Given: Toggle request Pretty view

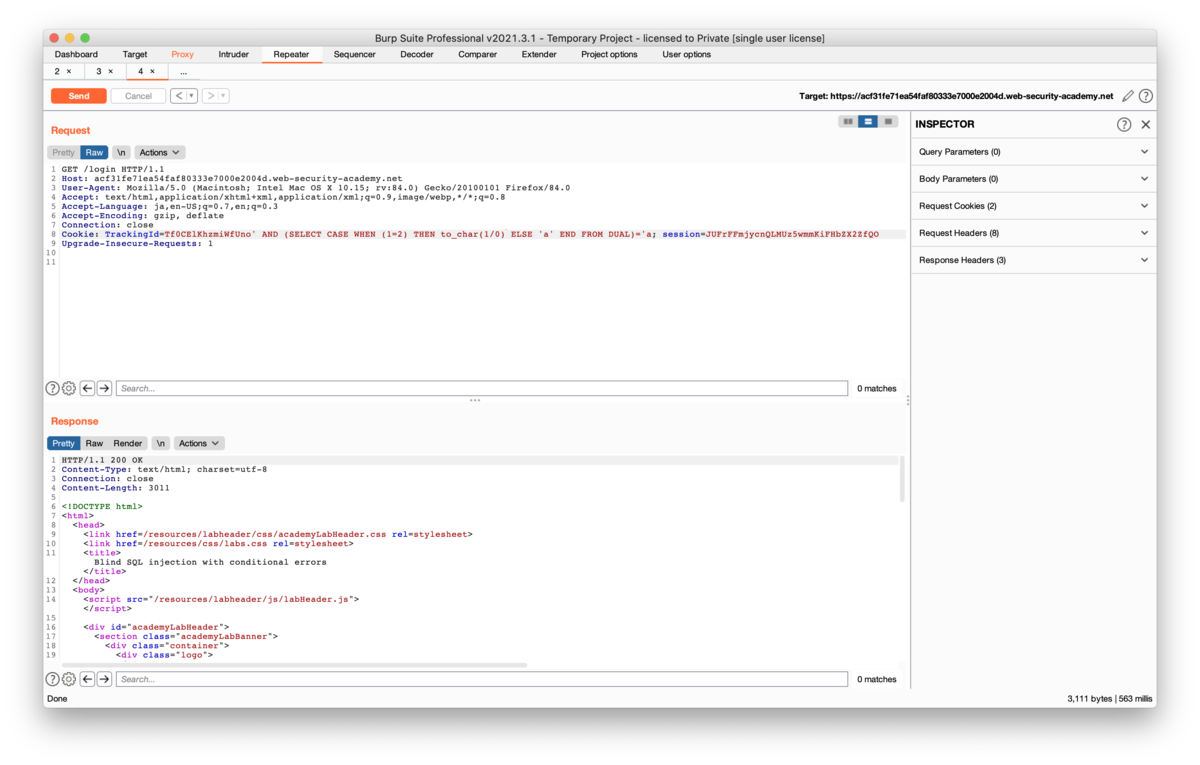Looking at the screenshot, I should (63, 152).
